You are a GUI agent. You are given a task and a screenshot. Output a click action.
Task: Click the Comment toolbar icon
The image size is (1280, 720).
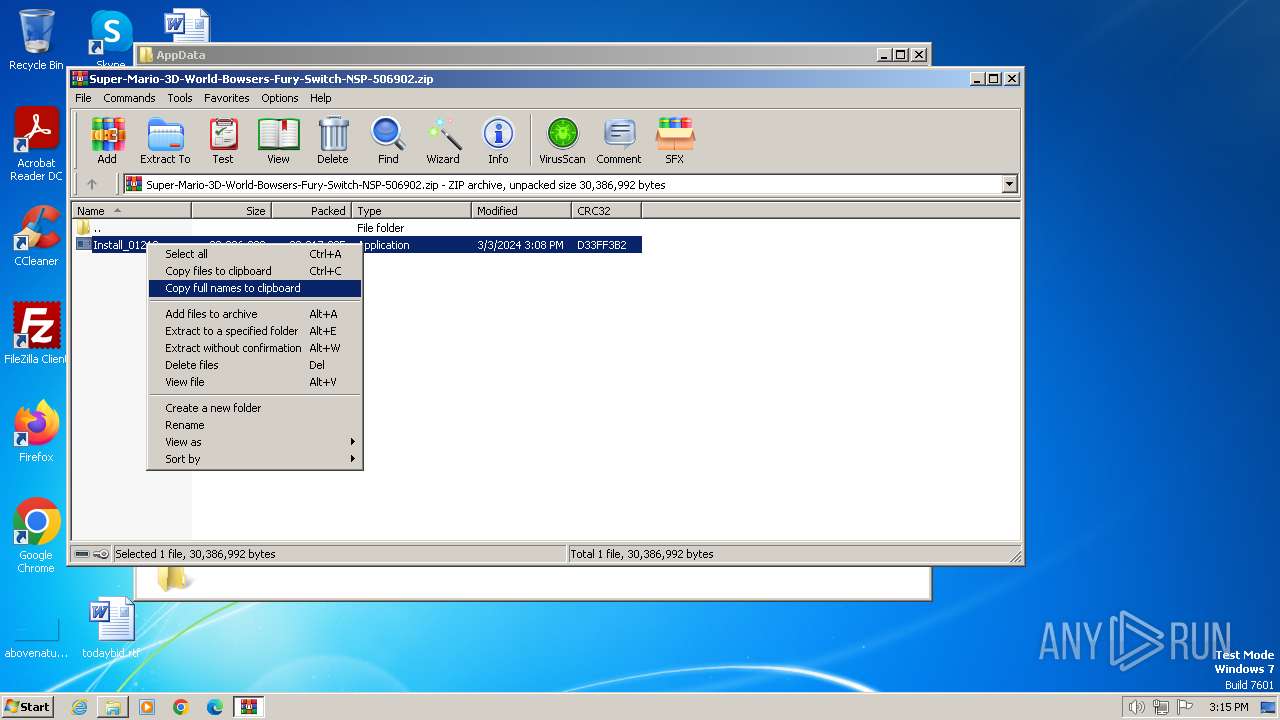[x=619, y=141]
